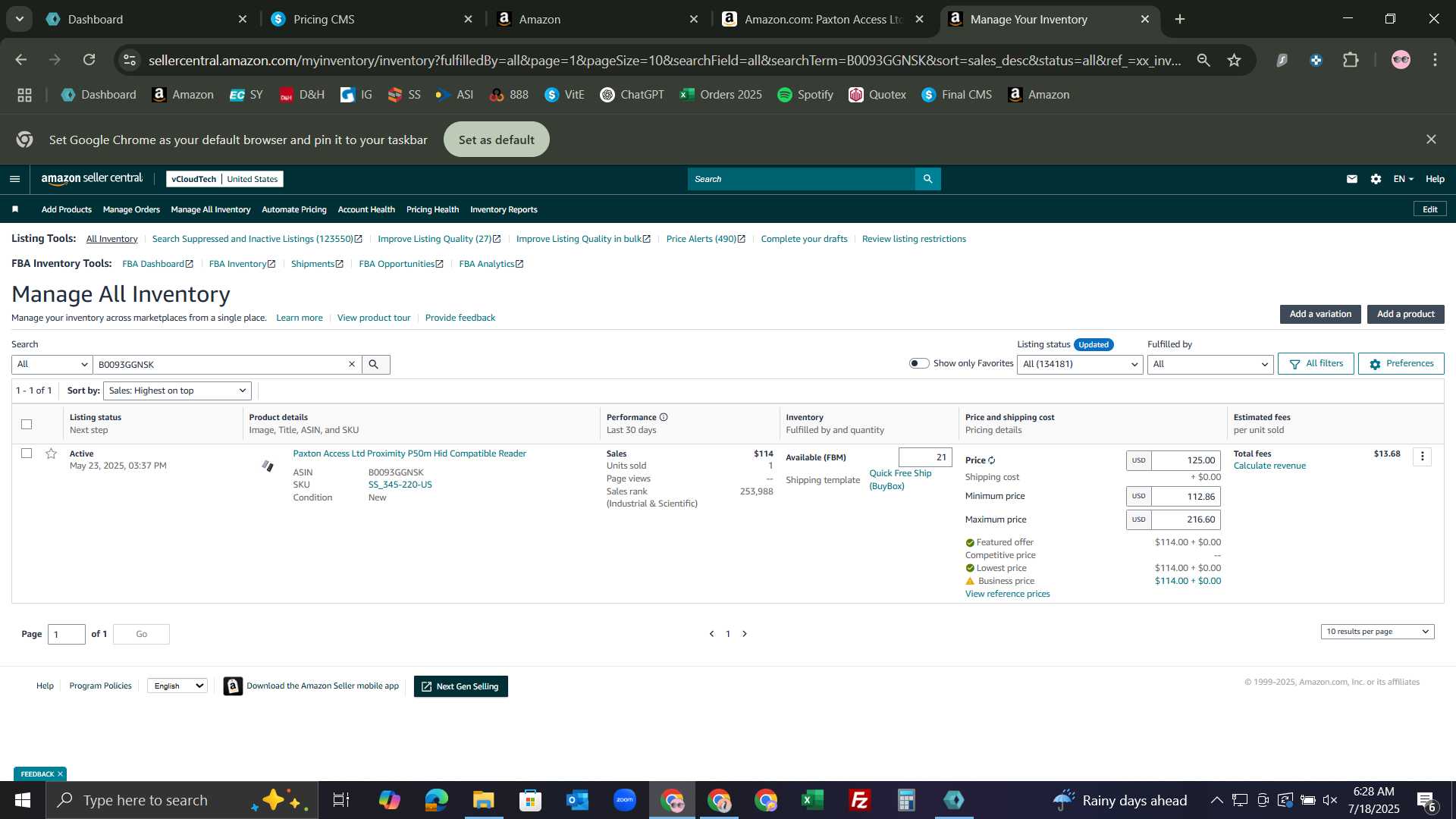This screenshot has height=819, width=1456.
Task: Open Seller Central settings gear
Action: [1376, 179]
